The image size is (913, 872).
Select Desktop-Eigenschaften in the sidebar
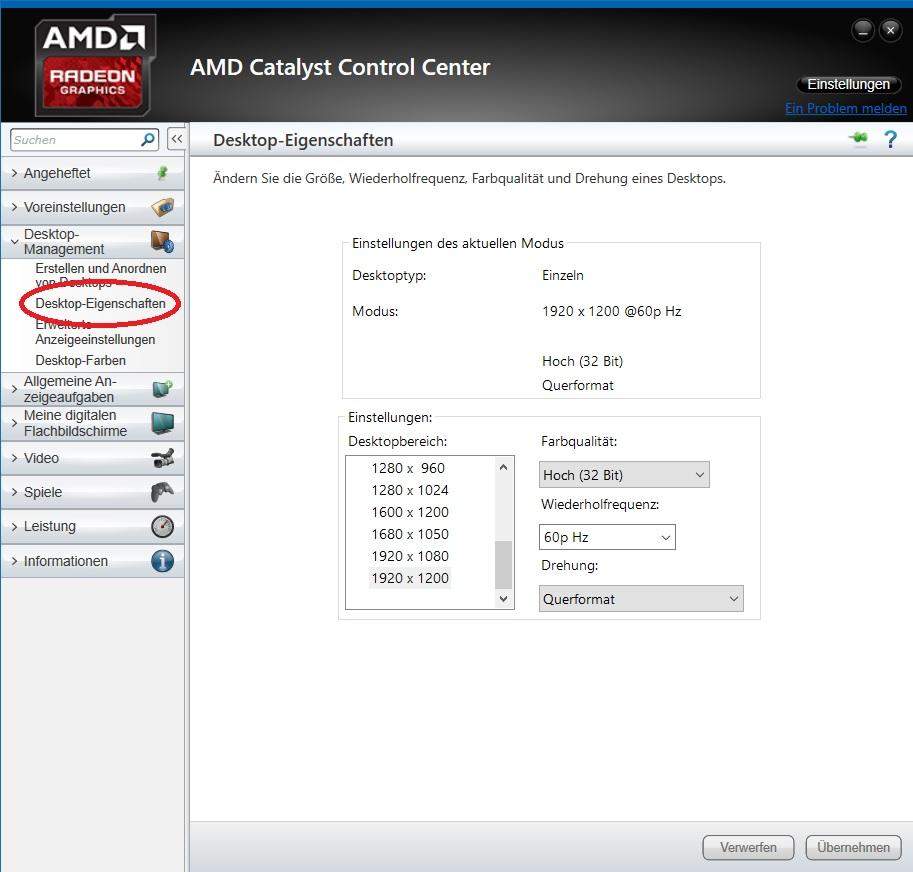click(x=100, y=303)
